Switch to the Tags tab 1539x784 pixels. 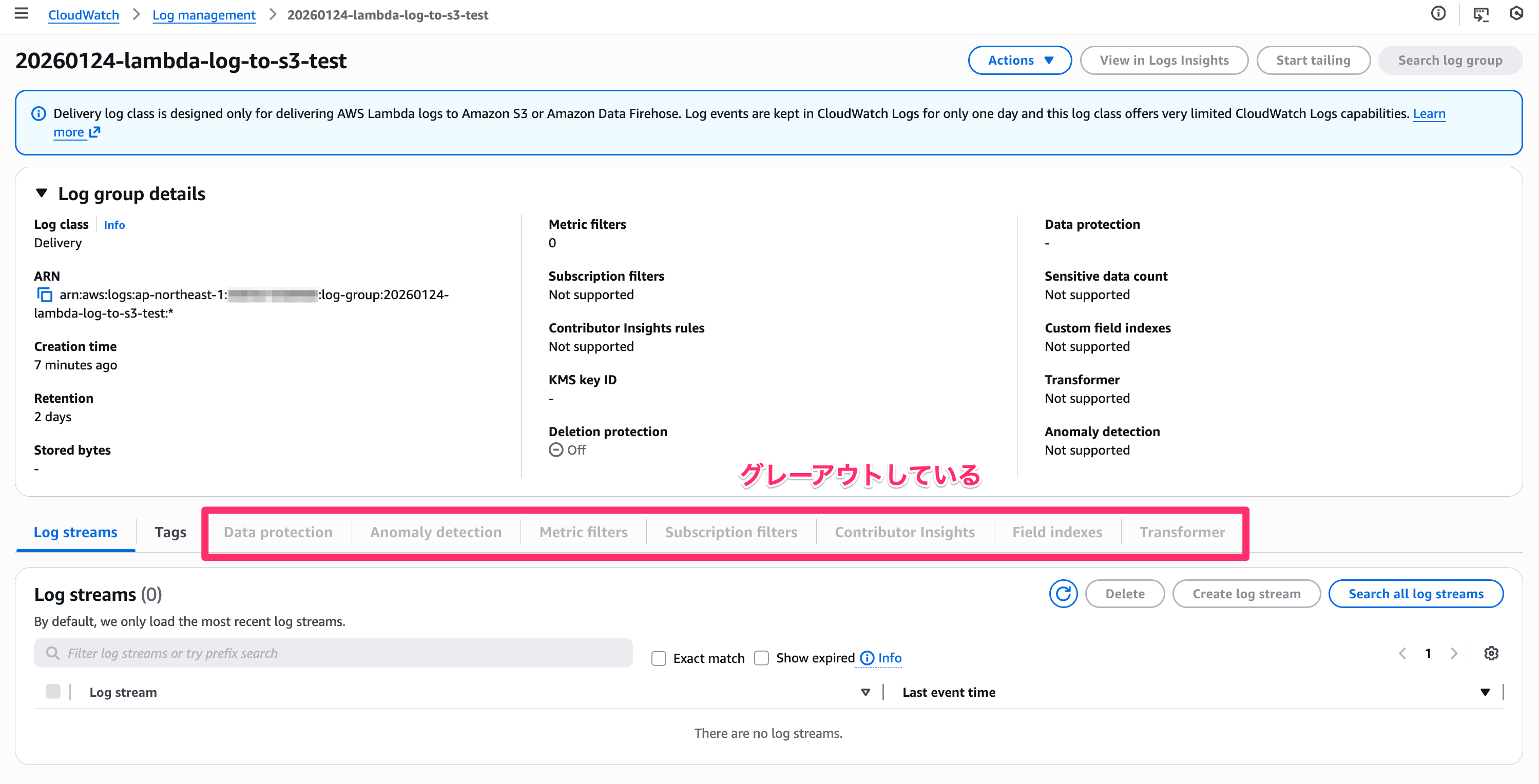170,532
